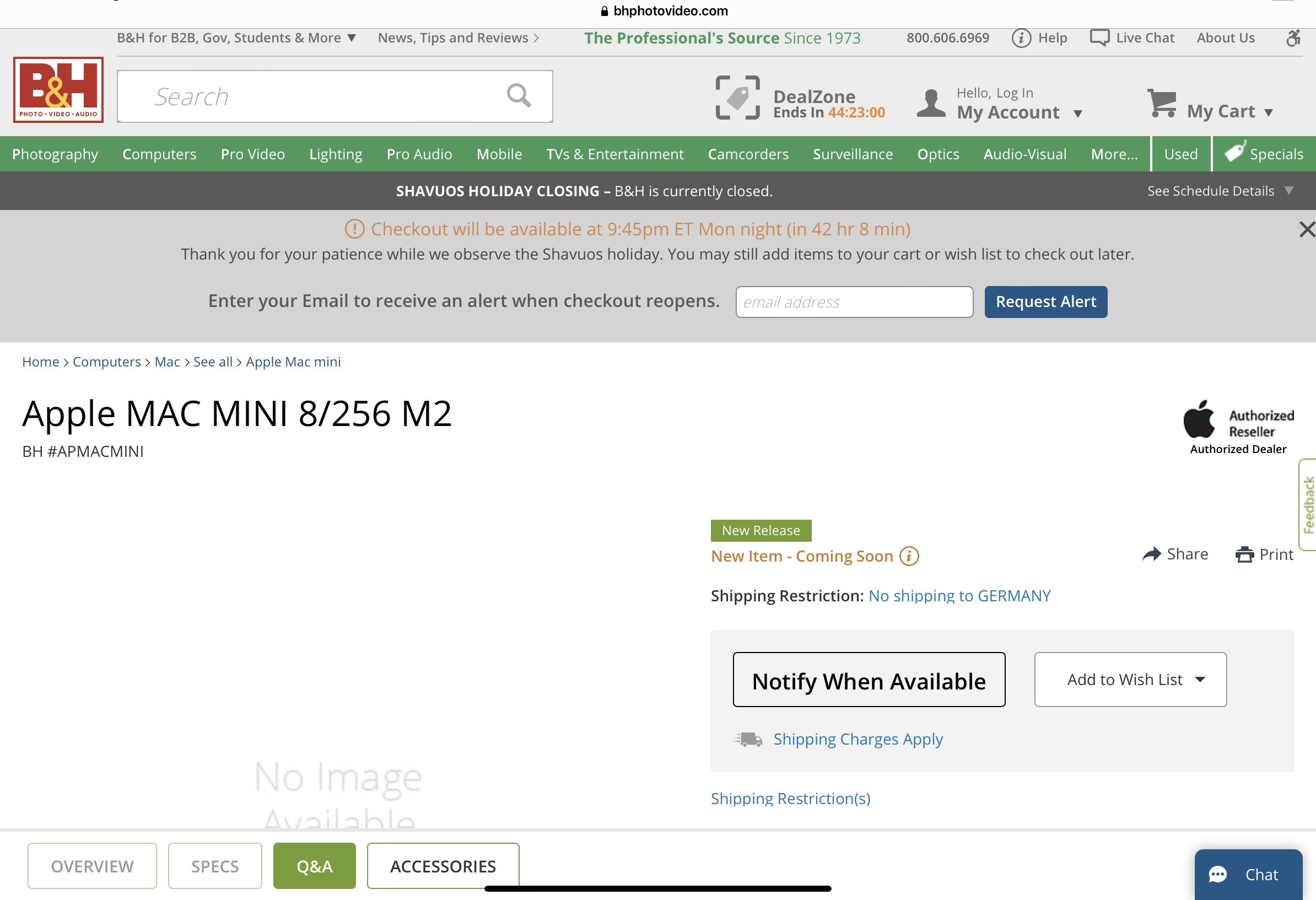This screenshot has height=900, width=1316.
Task: Click the Specials tag icon
Action: click(1234, 151)
